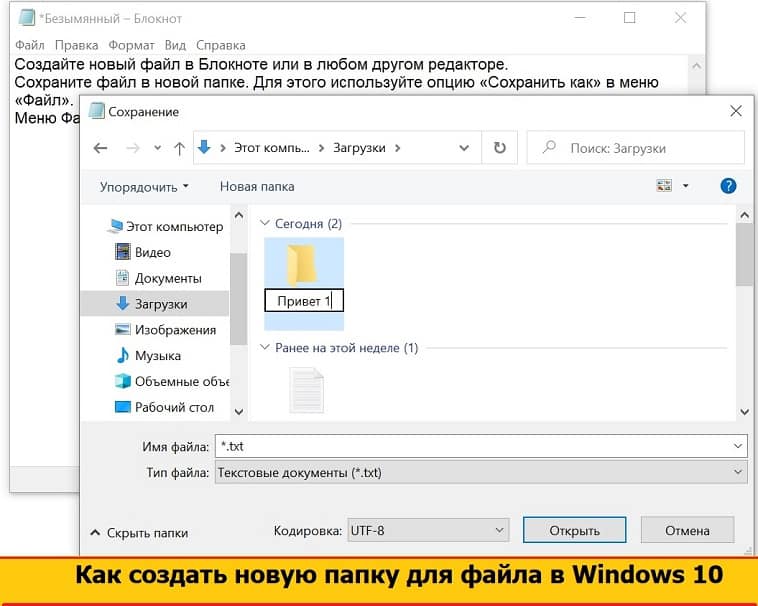Click the navigation pane down scroll arrow
The image size is (758, 606).
pyautogui.click(x=239, y=412)
